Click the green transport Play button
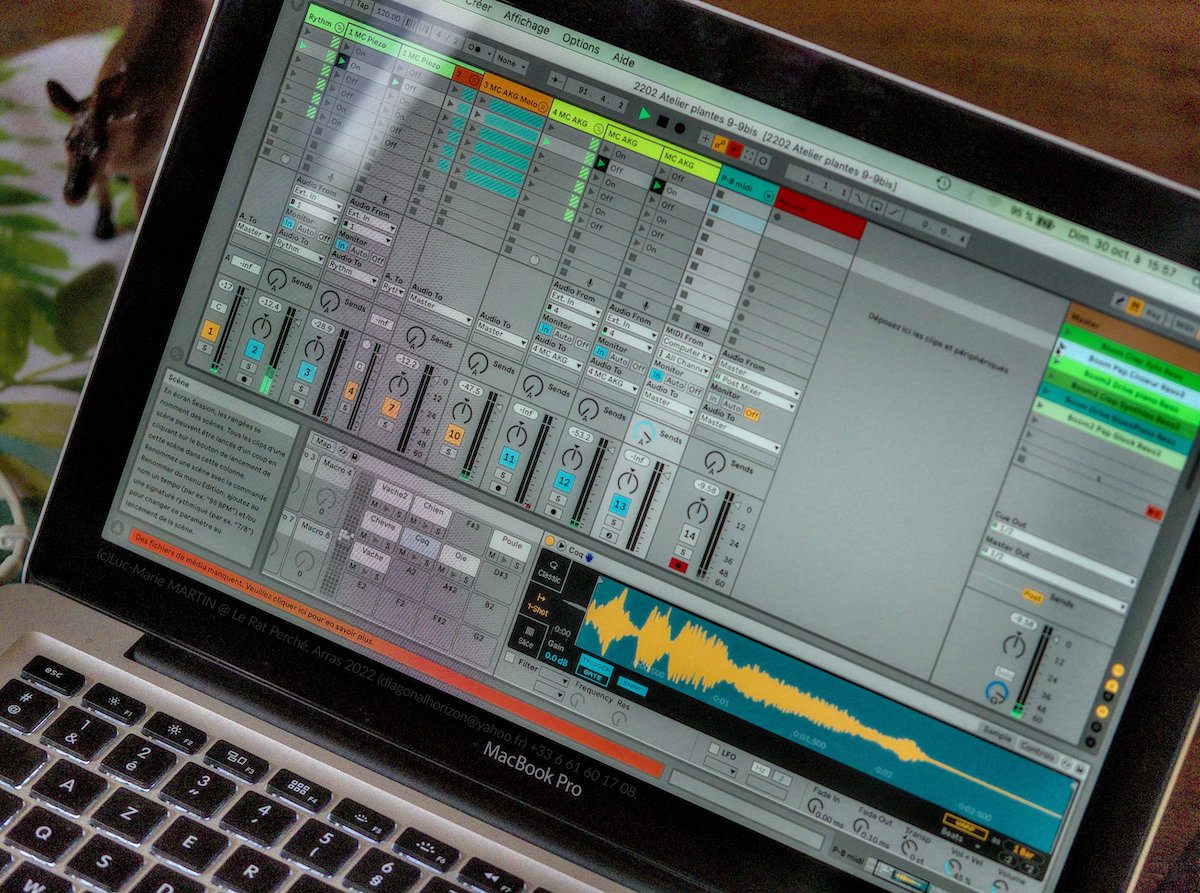 (645, 113)
